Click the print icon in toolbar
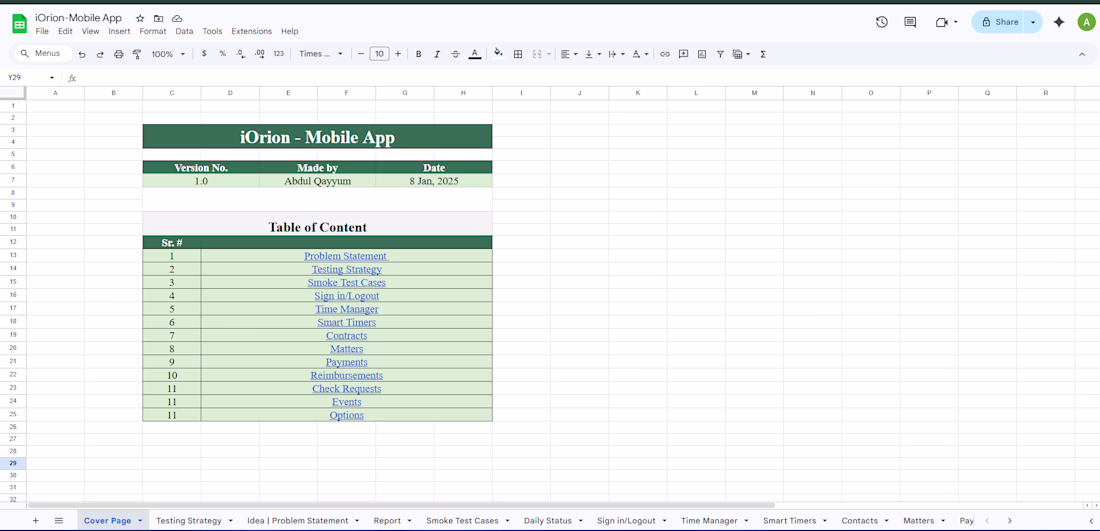This screenshot has height=531, width=1100. pyautogui.click(x=118, y=54)
